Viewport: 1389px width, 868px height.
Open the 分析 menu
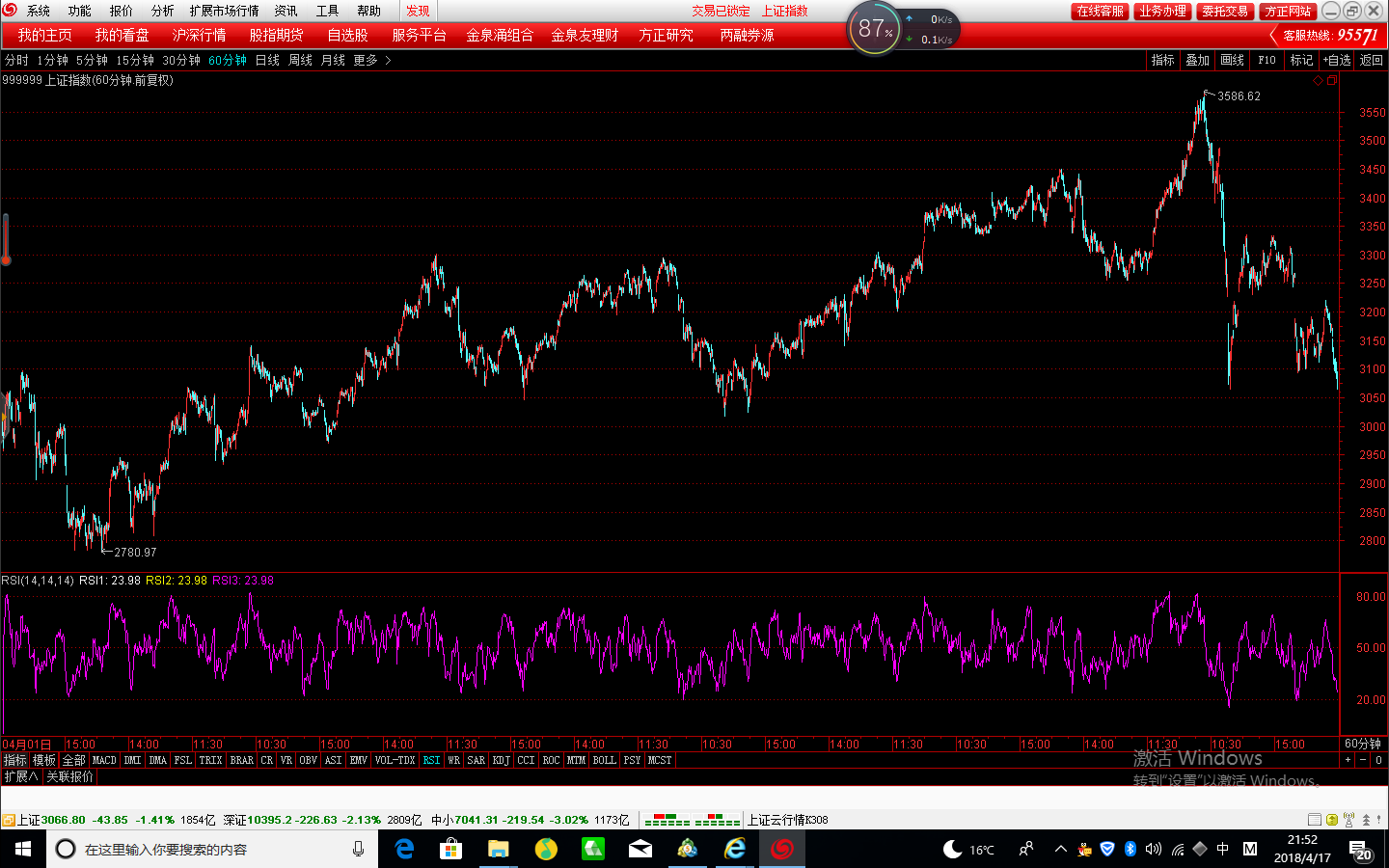[162, 11]
